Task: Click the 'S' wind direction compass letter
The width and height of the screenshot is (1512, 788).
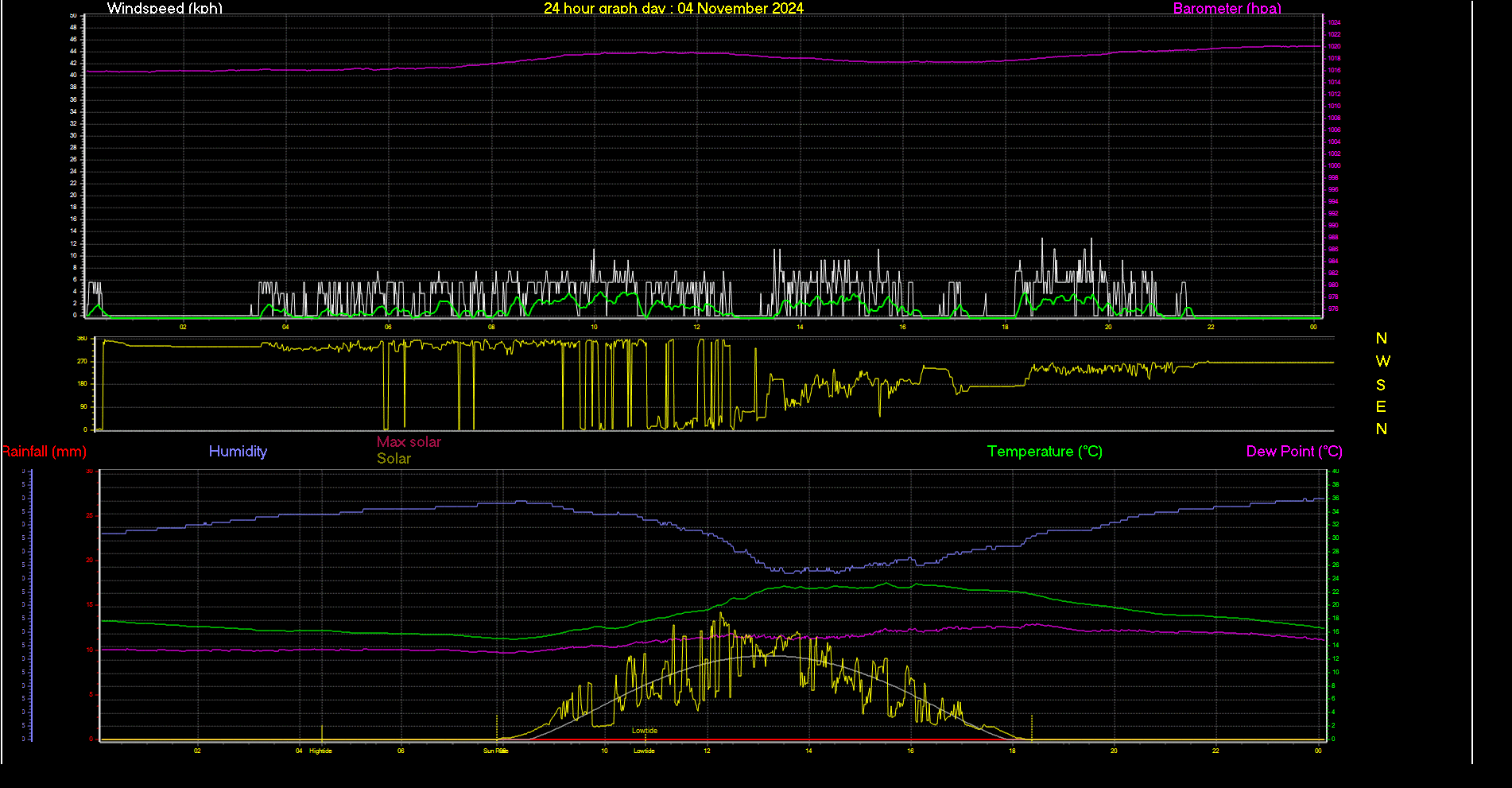Action: pos(1381,385)
